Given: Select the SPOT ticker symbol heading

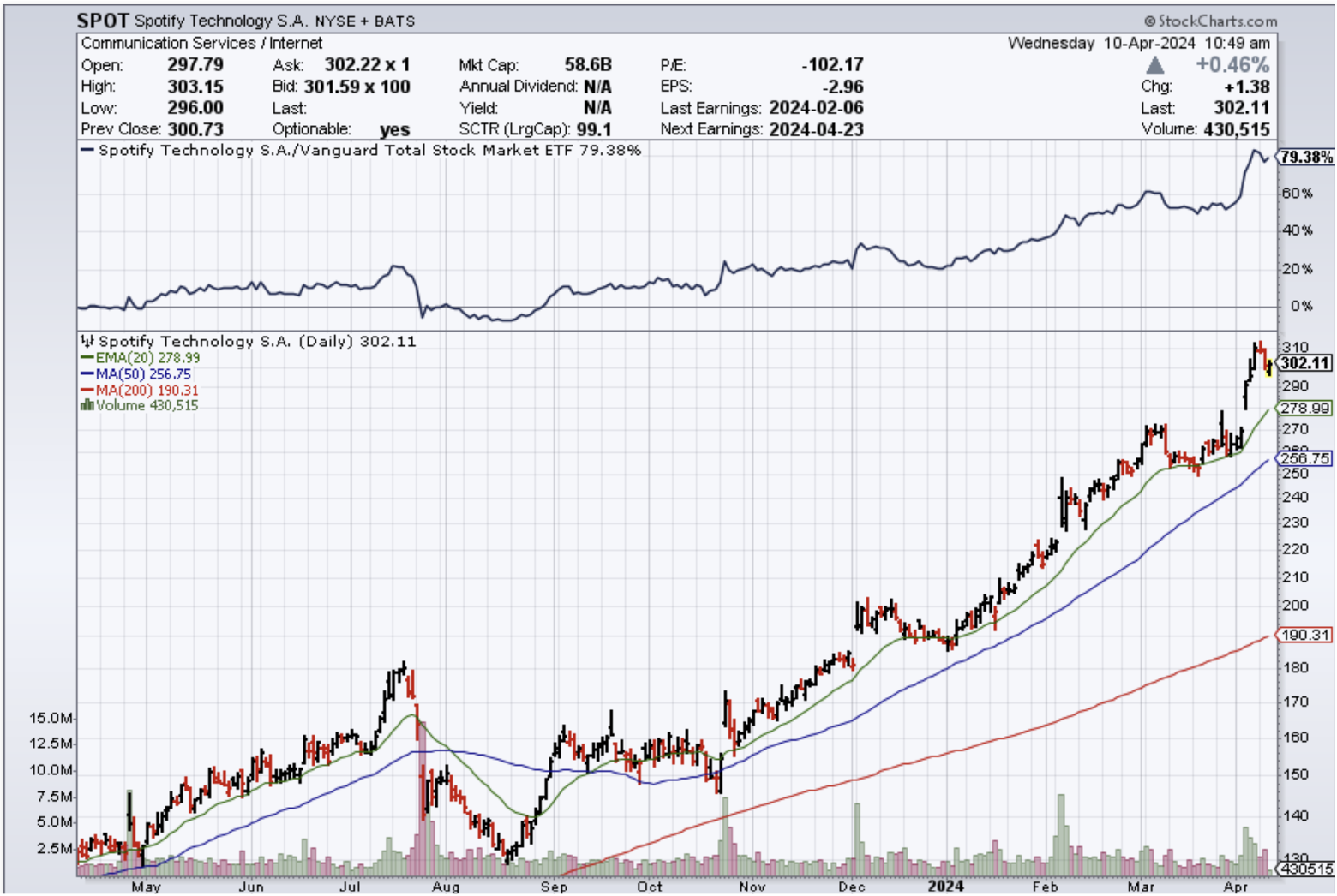Looking at the screenshot, I should [x=102, y=21].
